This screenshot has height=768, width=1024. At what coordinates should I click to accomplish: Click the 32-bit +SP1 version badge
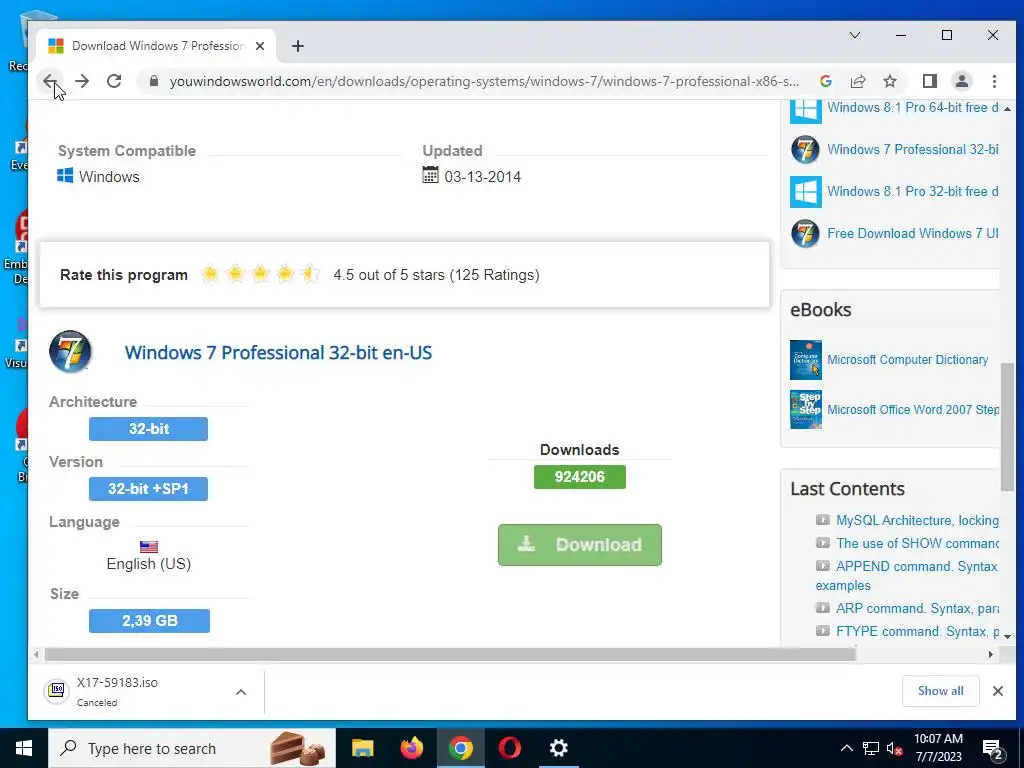(148, 489)
